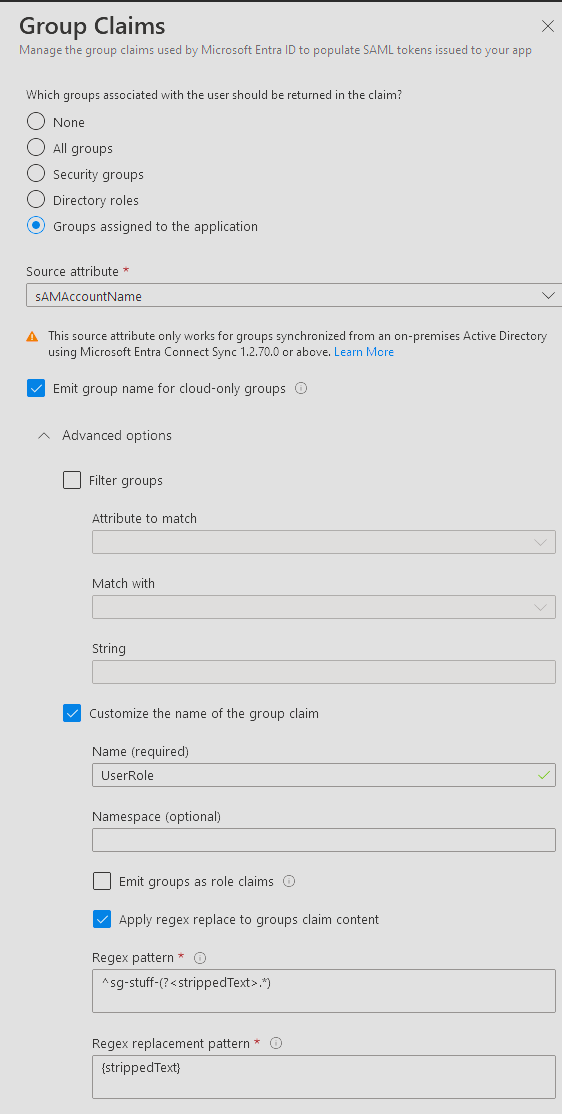Enable the Filter groups checkbox

click(72, 480)
